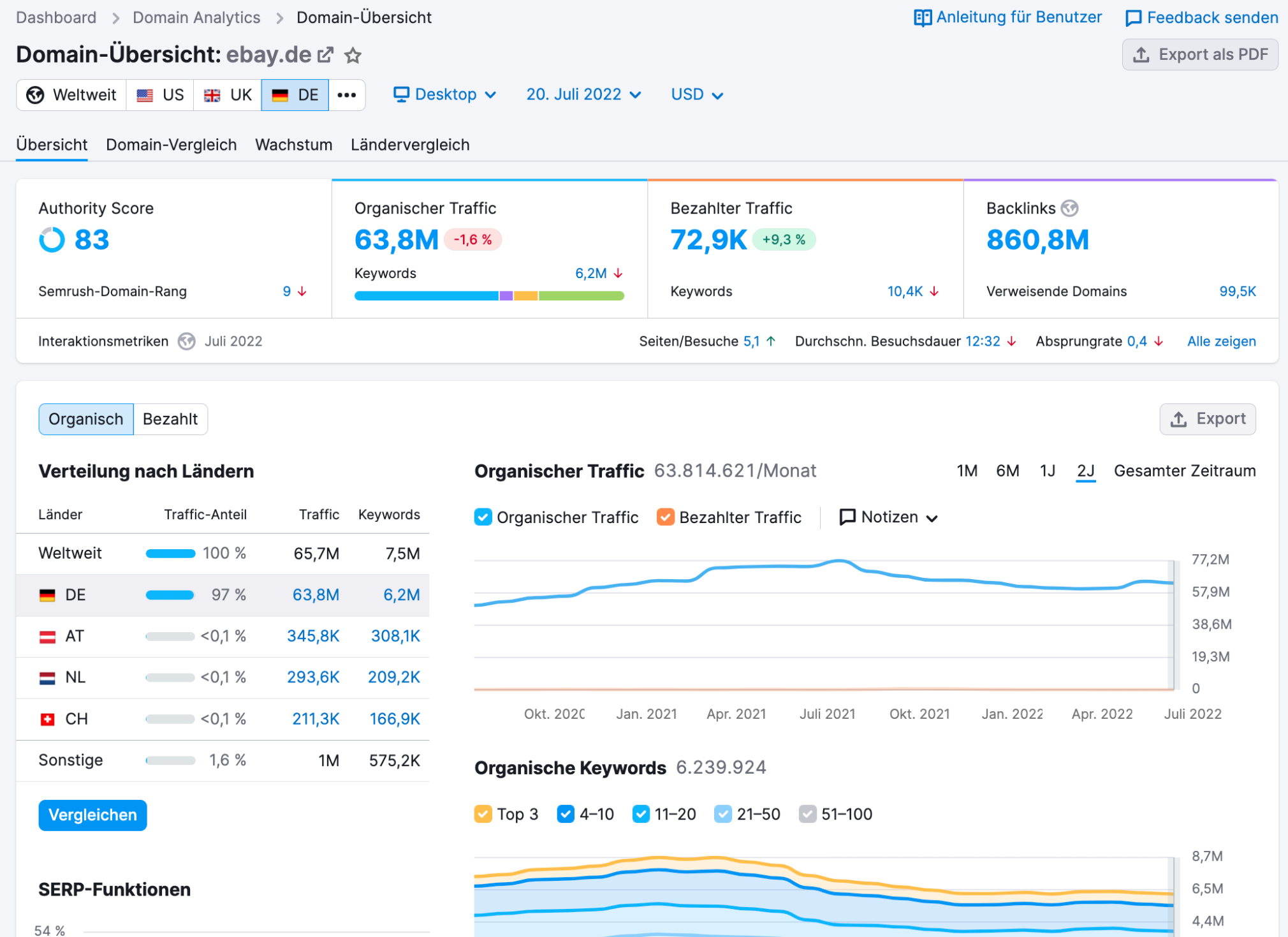Click the DE flag in database selector
1288x937 pixels.
[x=280, y=95]
